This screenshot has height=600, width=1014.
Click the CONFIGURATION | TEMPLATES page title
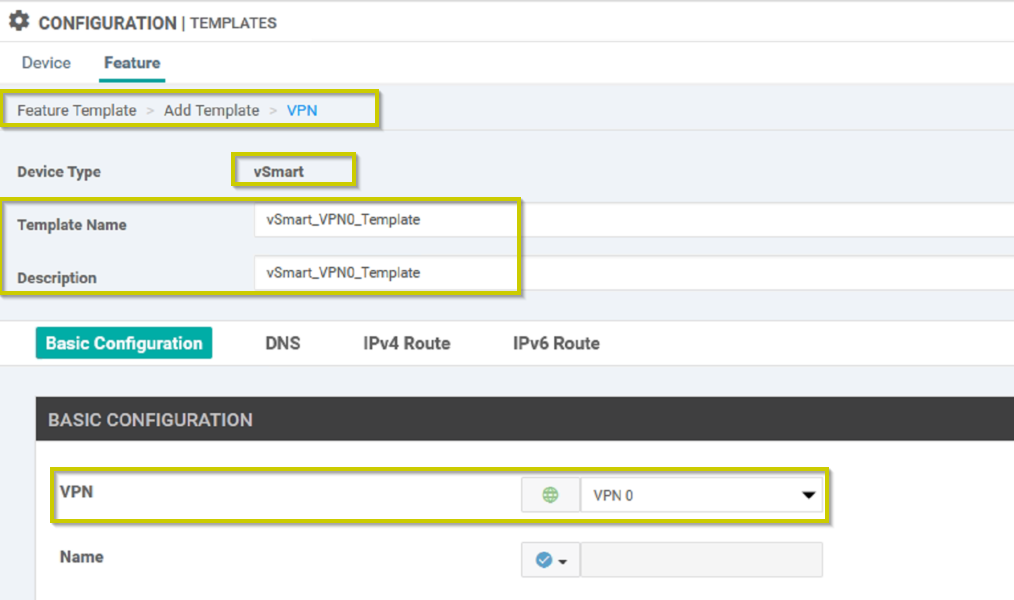click(157, 23)
